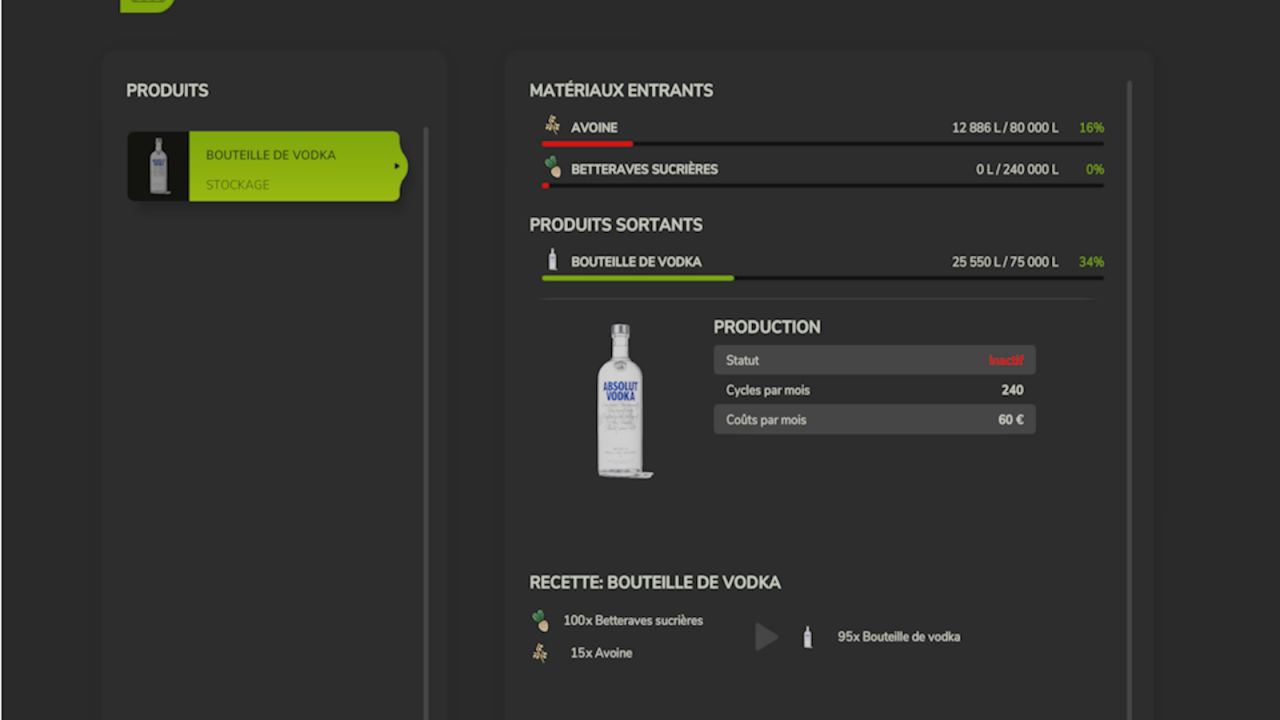Viewport: 1280px width, 720px height.
Task: Click the AVOINE fill level progress bar
Action: 822,144
